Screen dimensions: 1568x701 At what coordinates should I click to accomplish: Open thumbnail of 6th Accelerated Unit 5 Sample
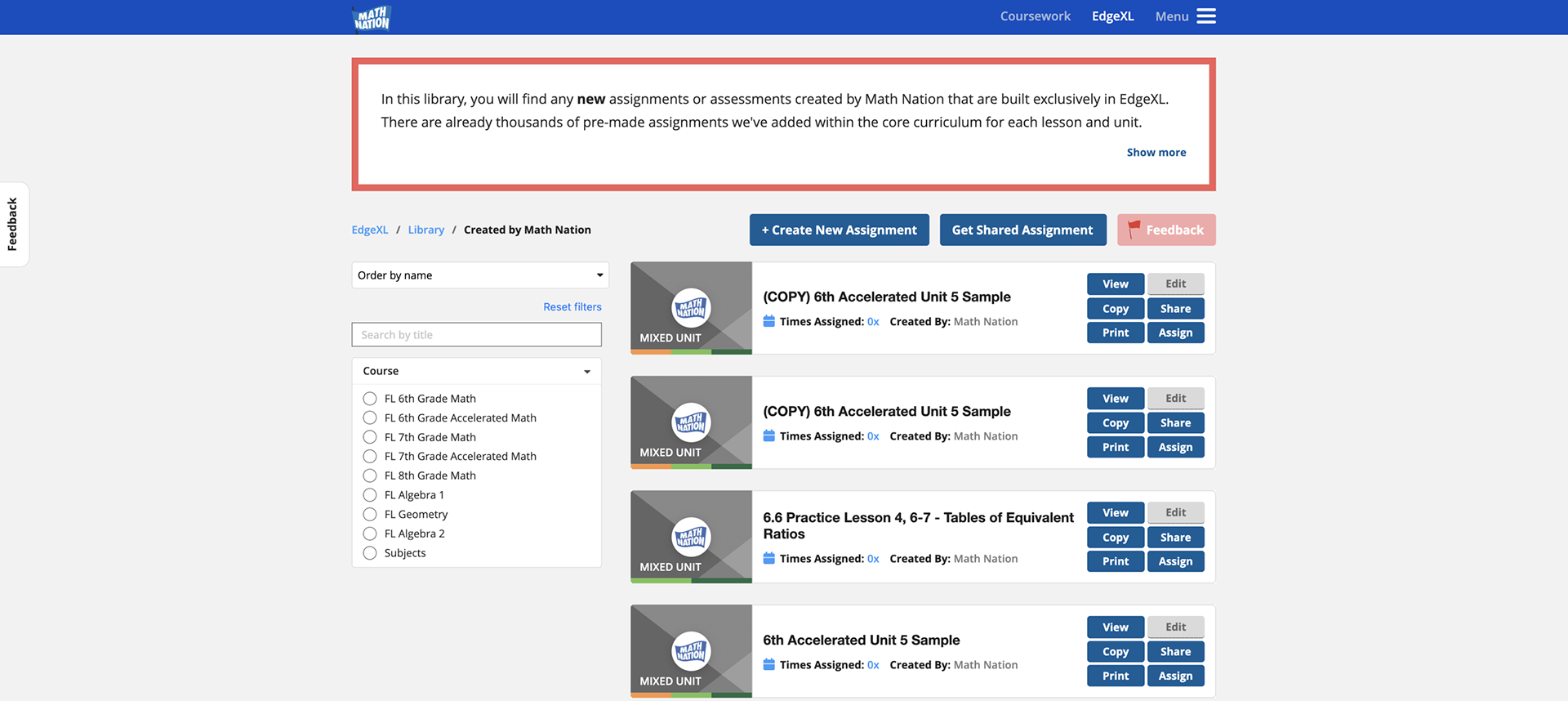691,651
